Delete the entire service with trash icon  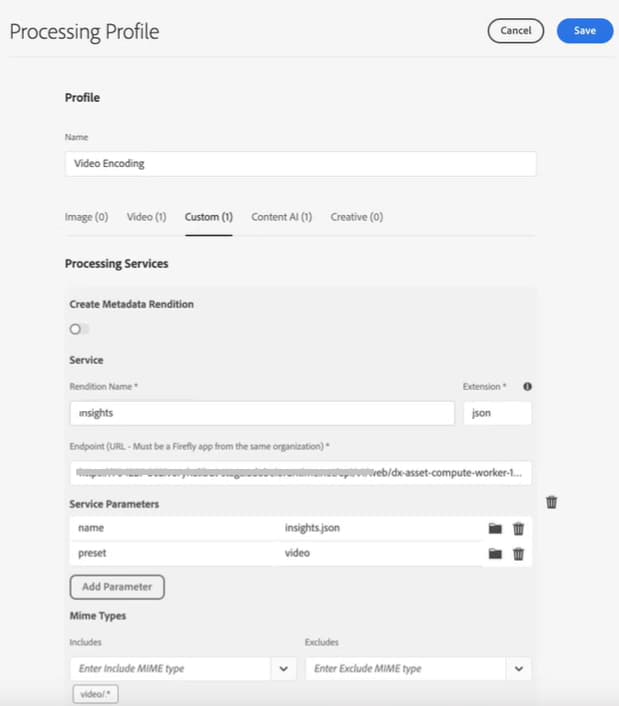click(x=551, y=502)
